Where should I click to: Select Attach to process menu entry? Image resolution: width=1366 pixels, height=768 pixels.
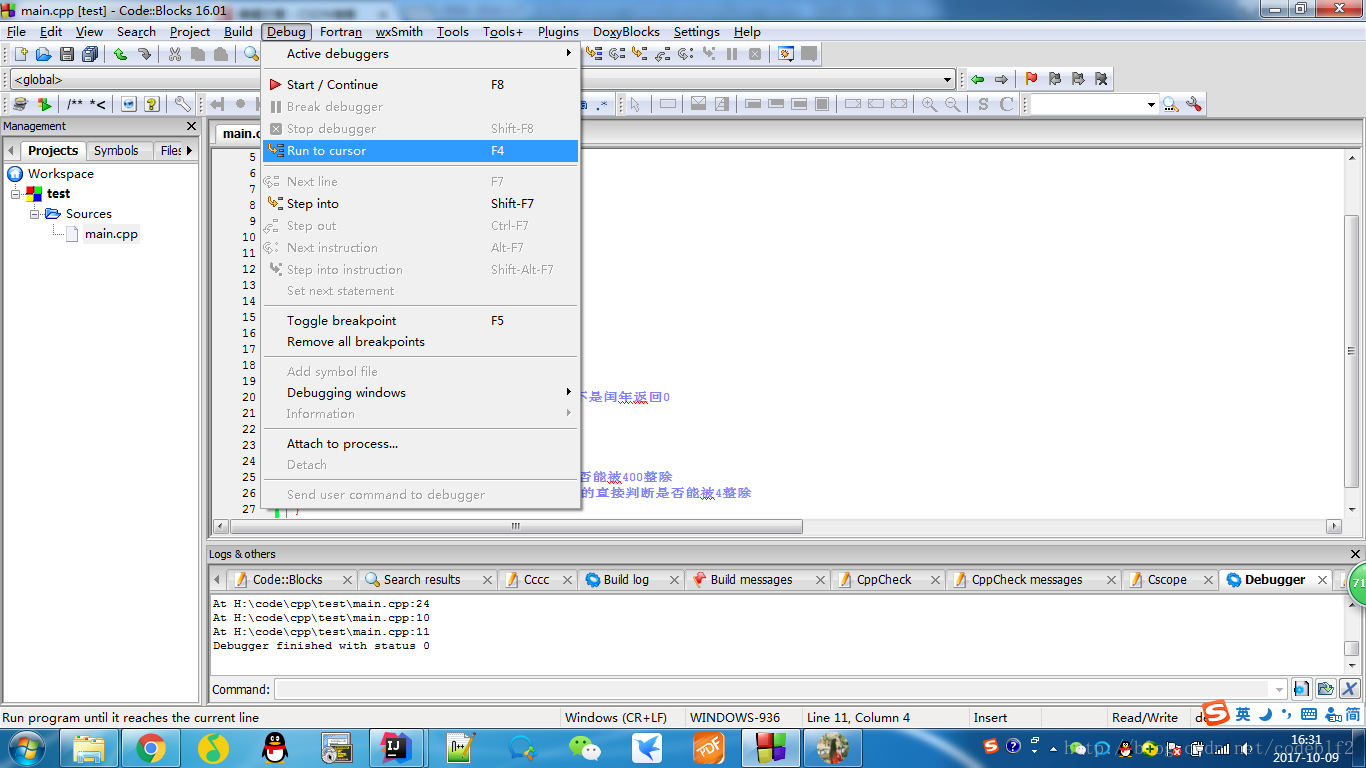click(420, 444)
